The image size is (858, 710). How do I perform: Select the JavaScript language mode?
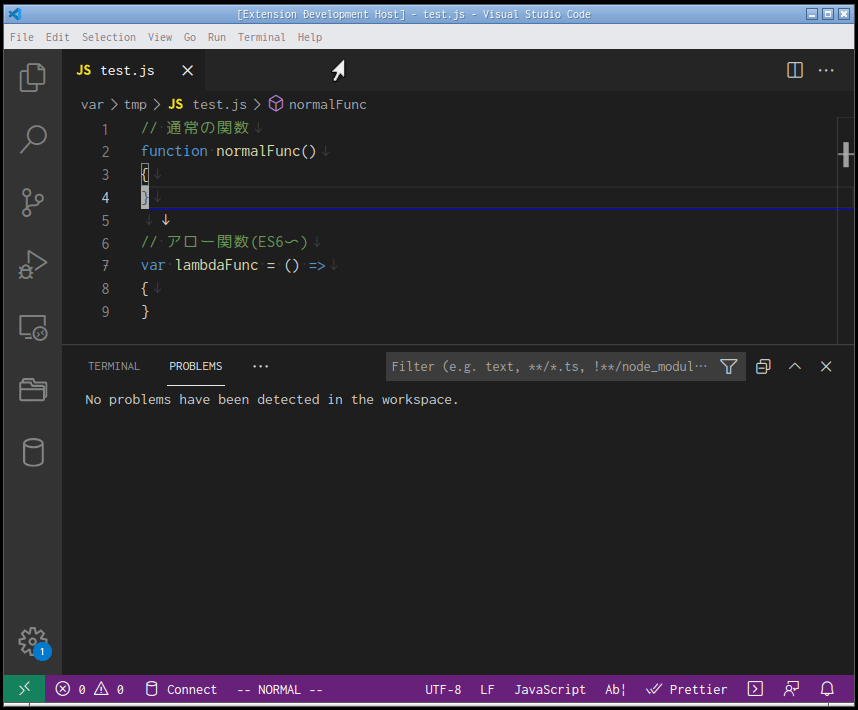click(x=549, y=689)
